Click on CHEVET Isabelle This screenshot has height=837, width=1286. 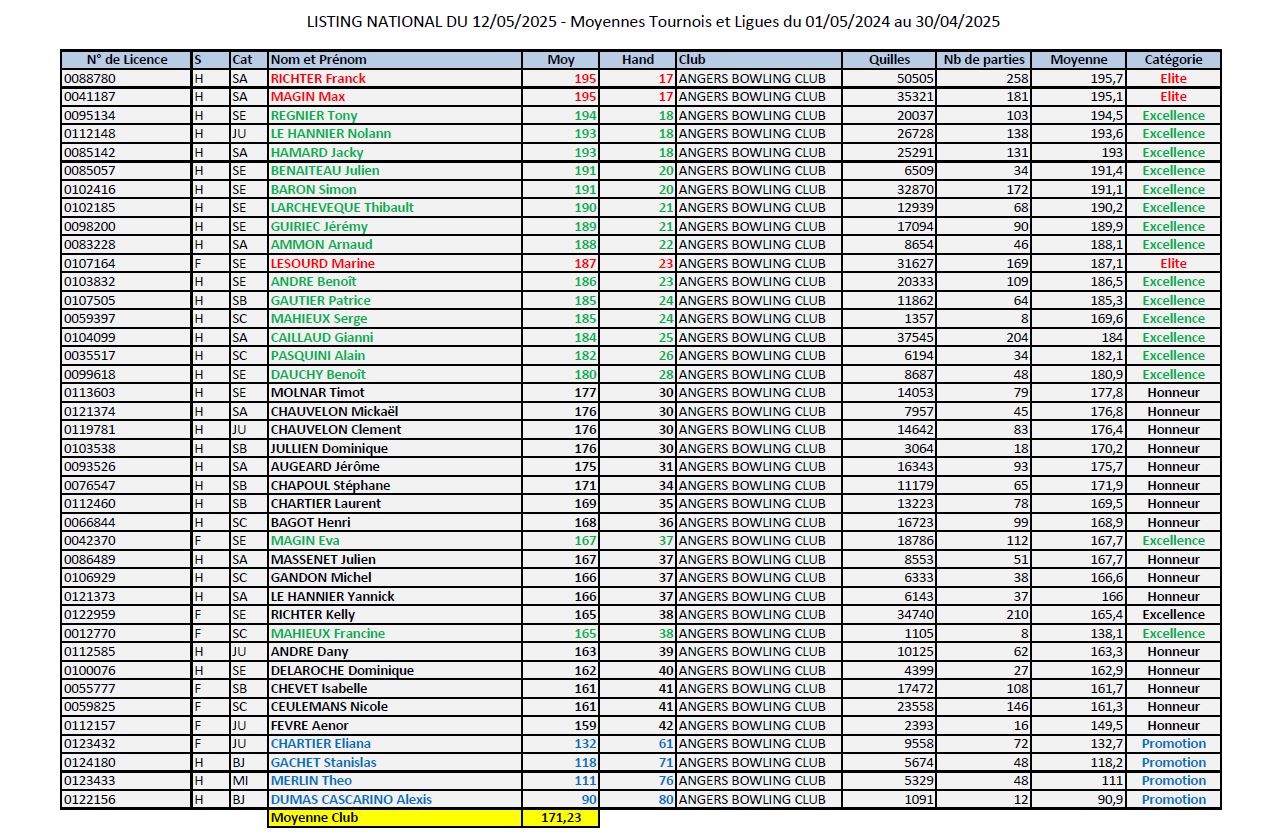tap(395, 688)
